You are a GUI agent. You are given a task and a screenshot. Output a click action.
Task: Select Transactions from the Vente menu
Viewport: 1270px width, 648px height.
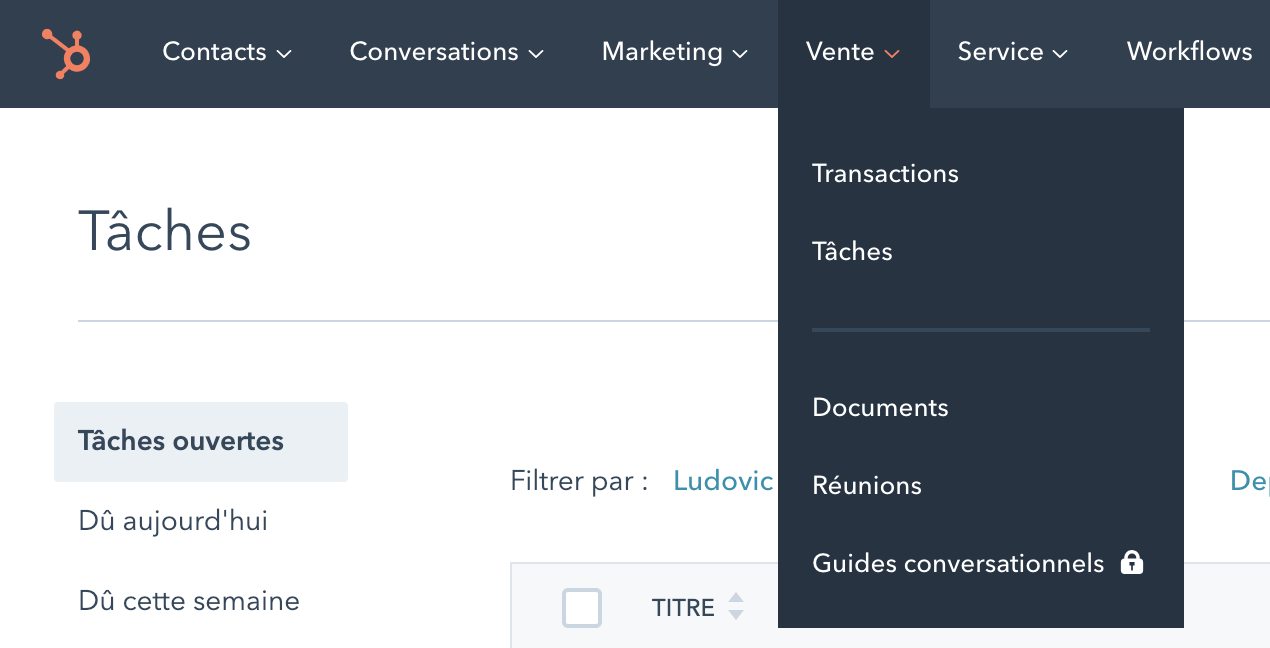pos(885,173)
